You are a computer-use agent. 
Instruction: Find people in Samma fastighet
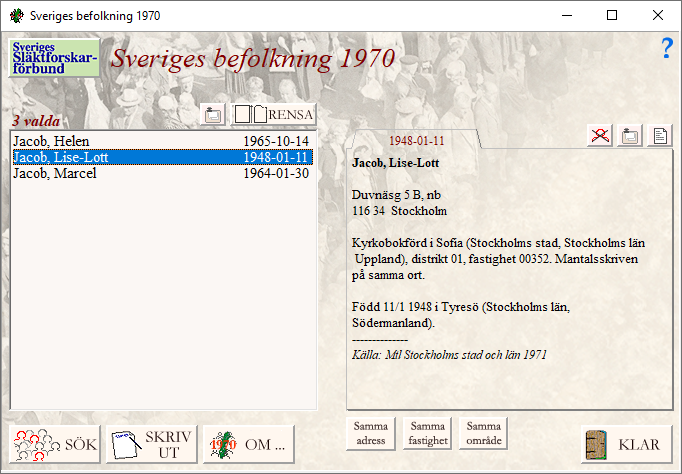(428, 433)
